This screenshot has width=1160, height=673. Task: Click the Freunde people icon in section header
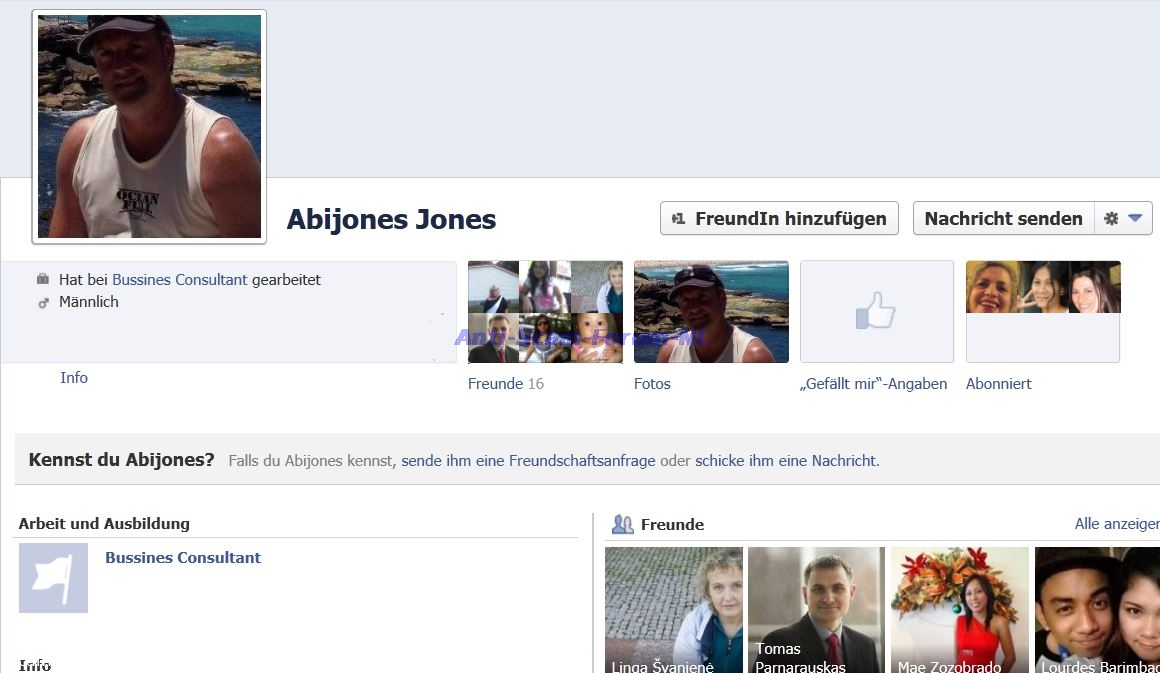(623, 524)
